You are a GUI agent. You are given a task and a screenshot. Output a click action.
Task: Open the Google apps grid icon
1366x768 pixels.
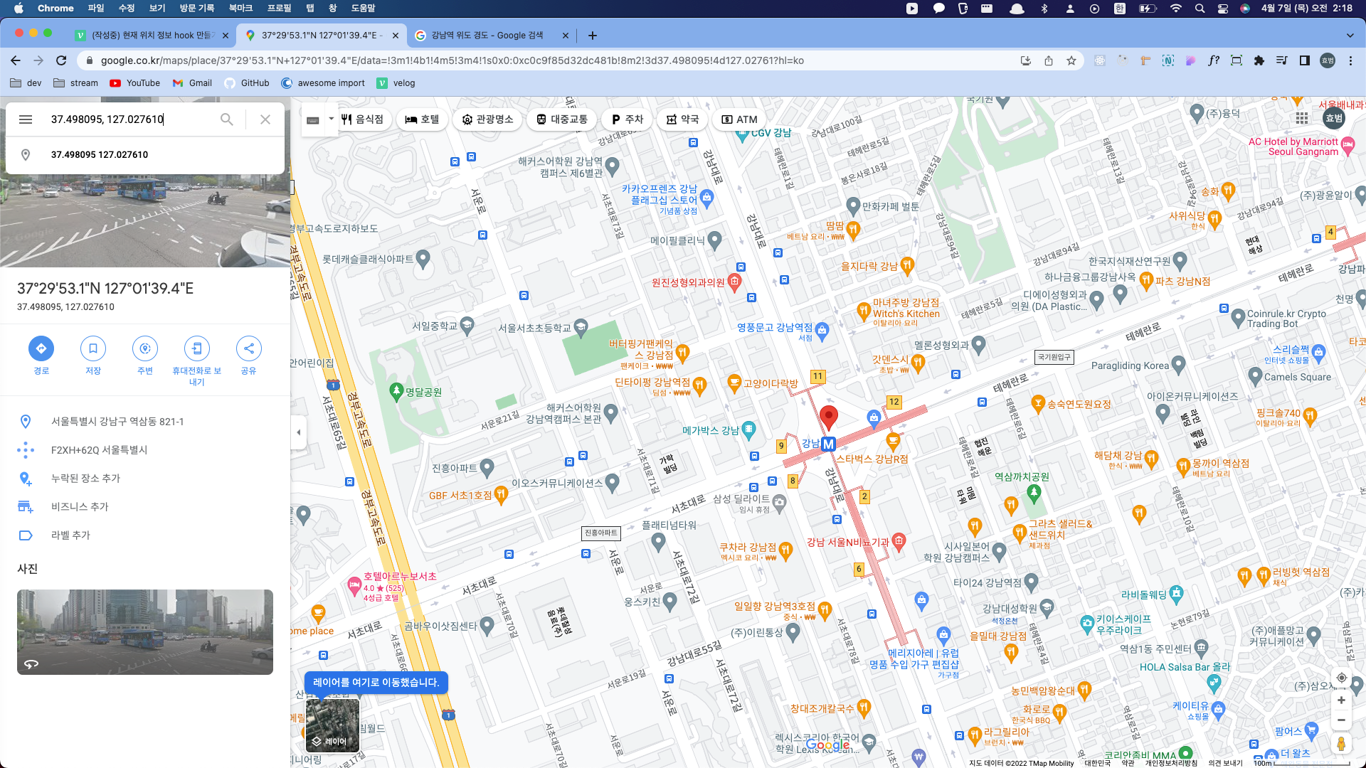tap(1301, 118)
